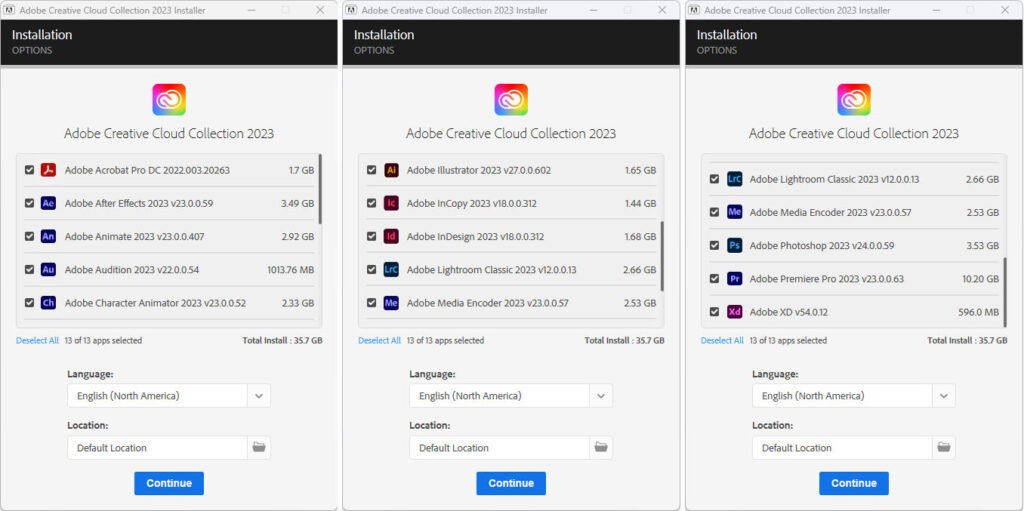Click Creative Cloud logo in right window
Image resolution: width=1024 pixels, height=511 pixels.
coord(854,99)
